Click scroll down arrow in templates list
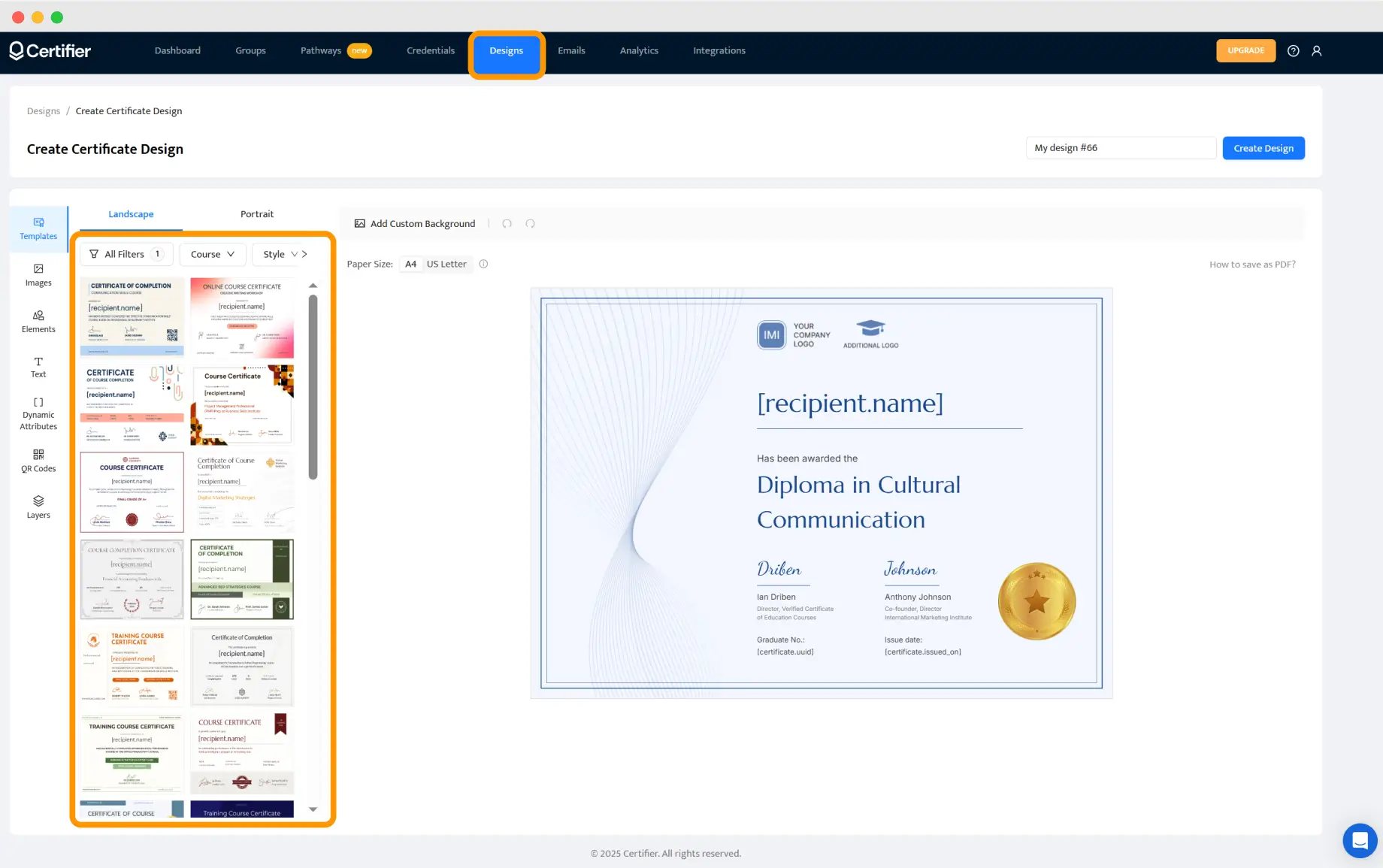Image resolution: width=1383 pixels, height=868 pixels. click(x=313, y=809)
